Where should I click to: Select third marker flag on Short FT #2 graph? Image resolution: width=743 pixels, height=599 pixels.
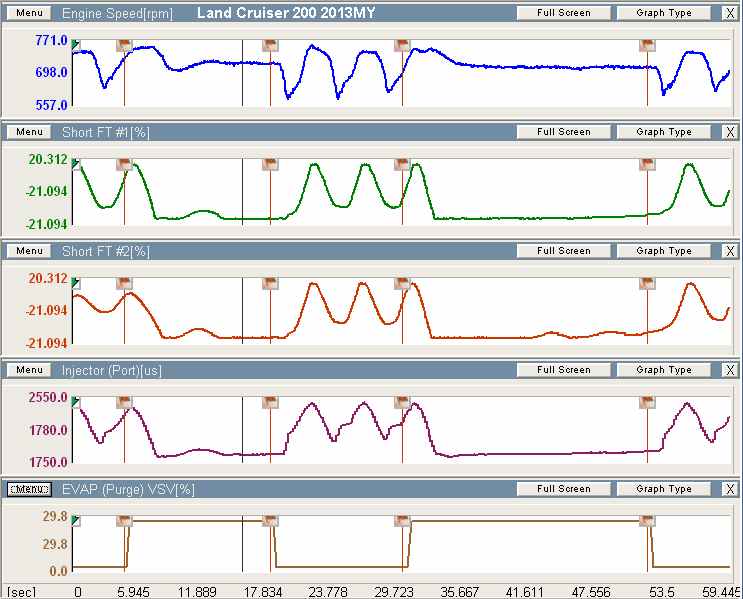tap(402, 283)
